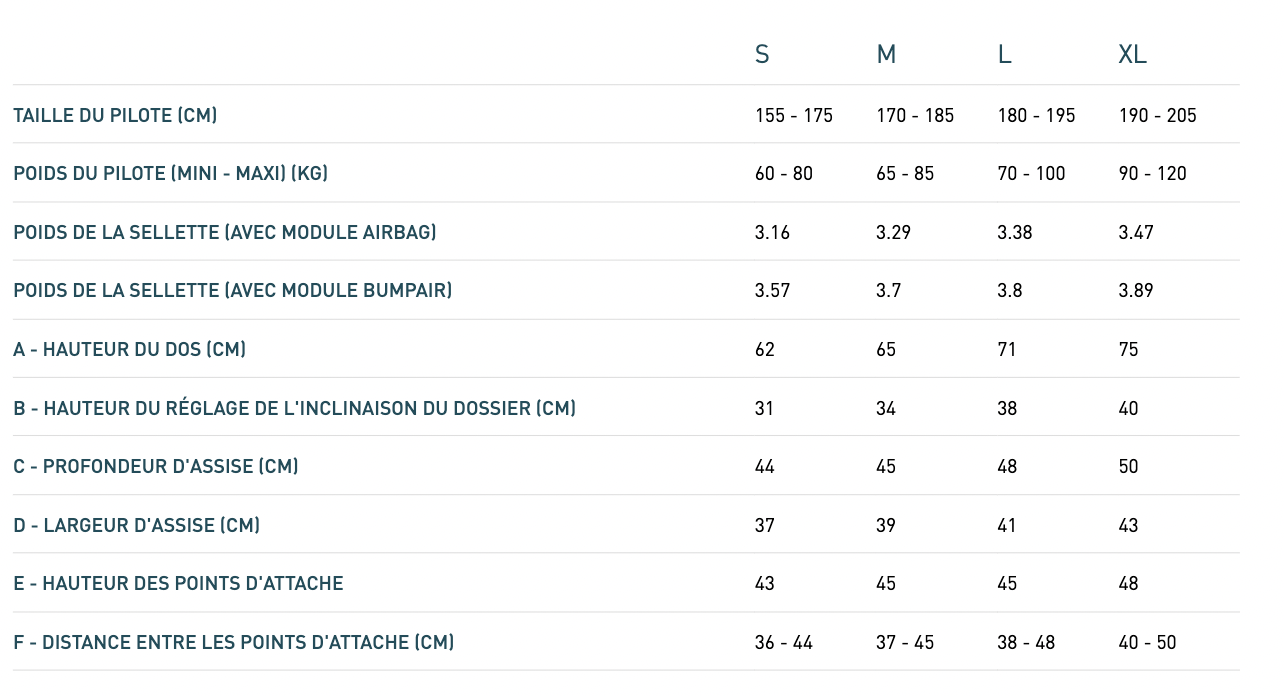This screenshot has height=696, width=1284.
Task: Select the Taille du pilote row label
Action: (115, 115)
